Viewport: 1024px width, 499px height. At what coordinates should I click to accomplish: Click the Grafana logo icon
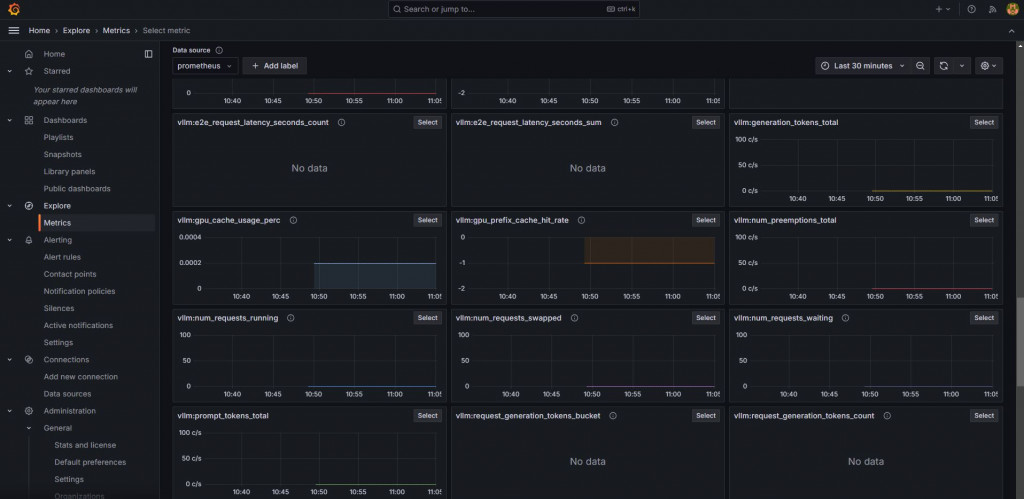click(x=14, y=9)
